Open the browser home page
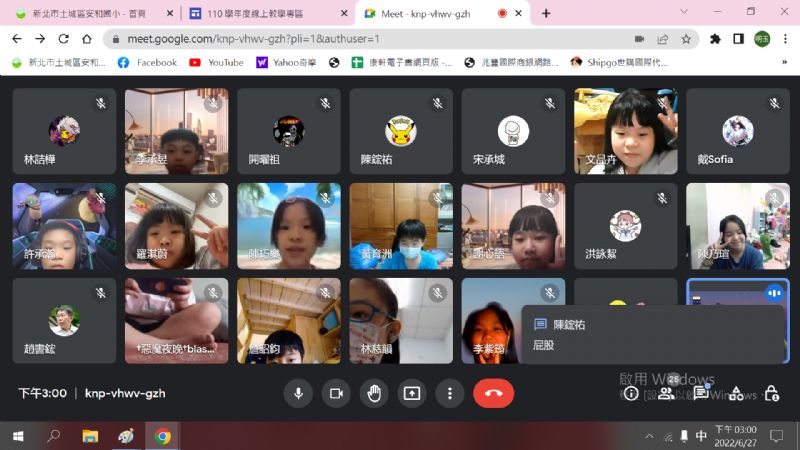Image resolution: width=800 pixels, height=450 pixels. click(x=87, y=39)
